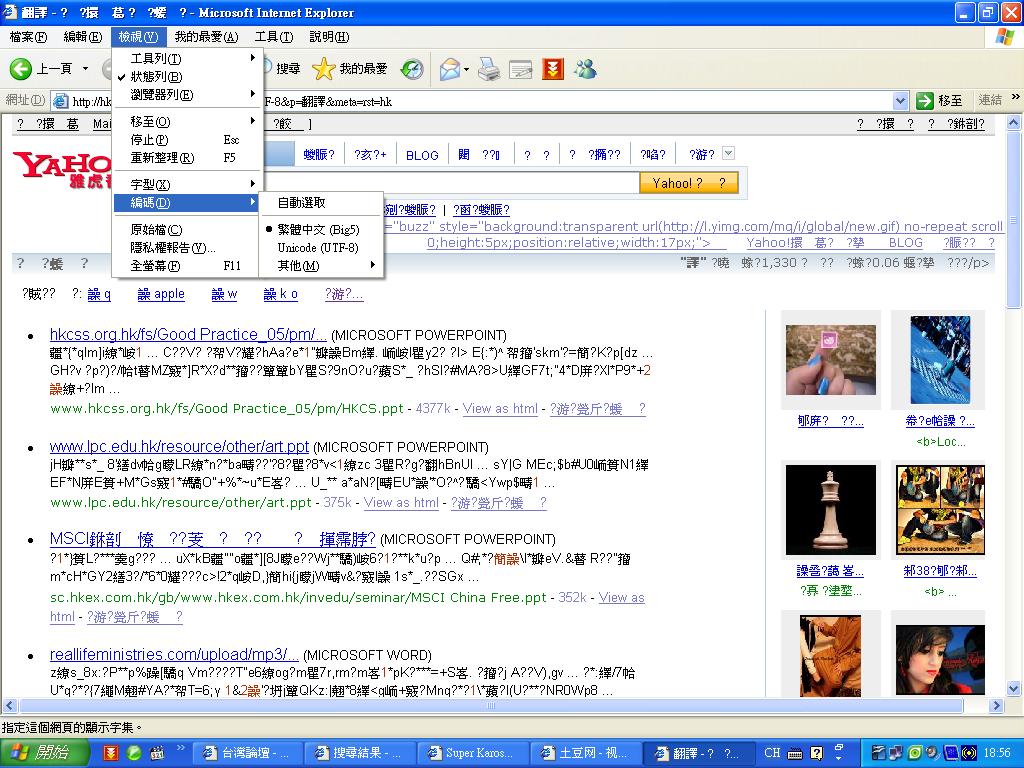This screenshot has width=1024, height=768.
Task: Open hkcss.org.hk Good Practice result link
Action: pyautogui.click(x=188, y=334)
